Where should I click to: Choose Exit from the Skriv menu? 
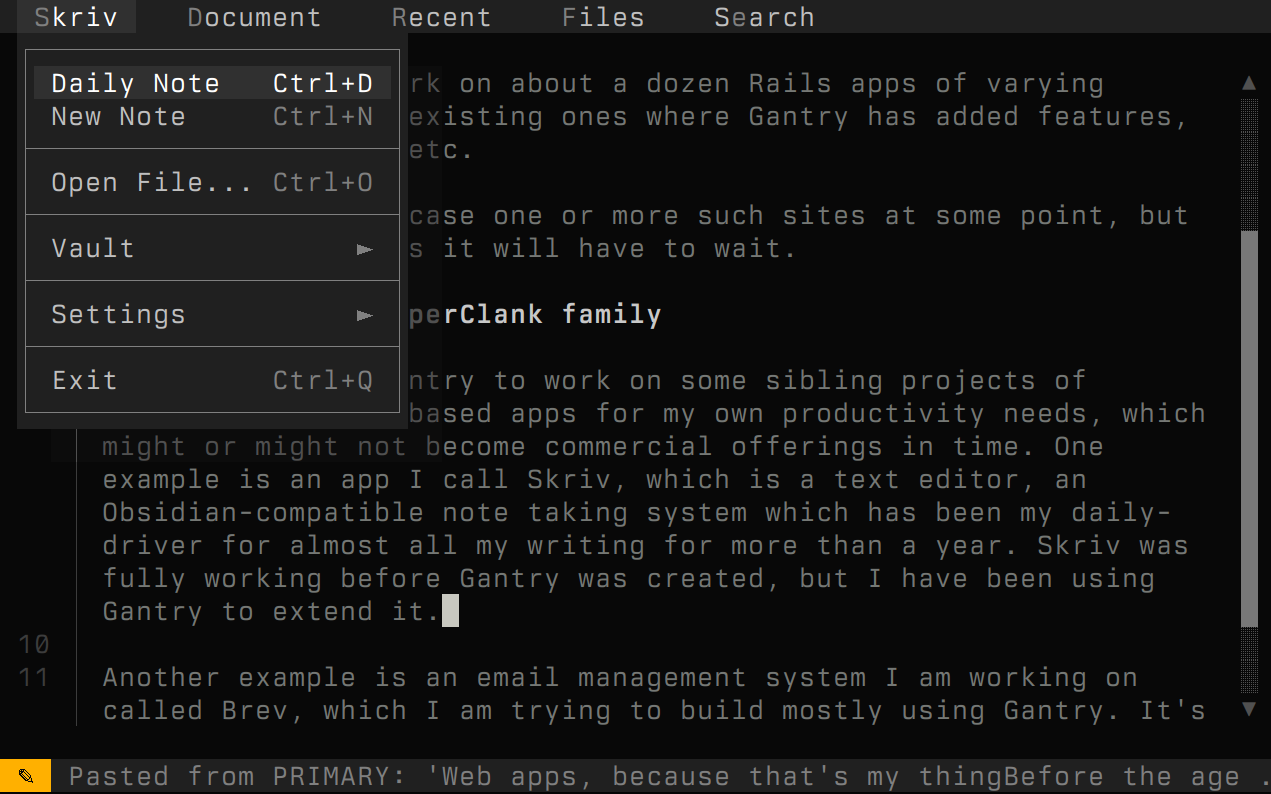click(x=212, y=380)
